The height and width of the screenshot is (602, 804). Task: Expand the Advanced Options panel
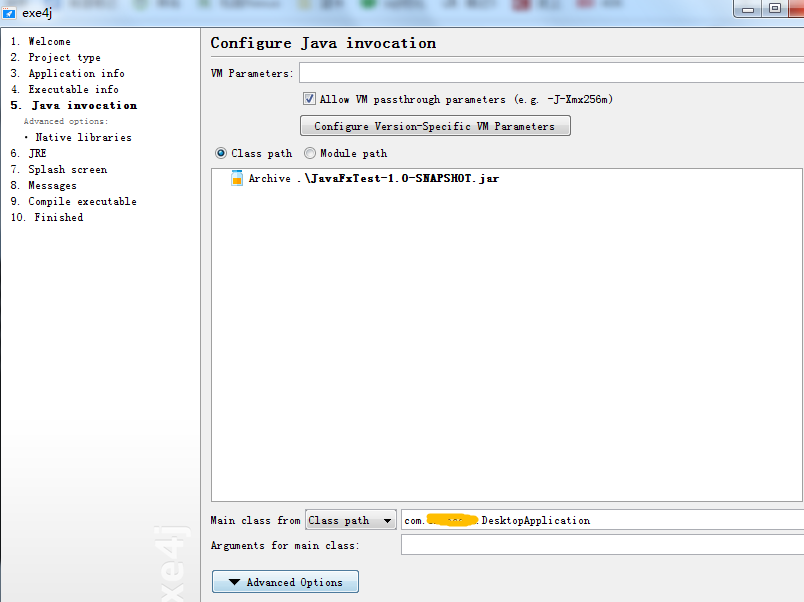coord(285,581)
